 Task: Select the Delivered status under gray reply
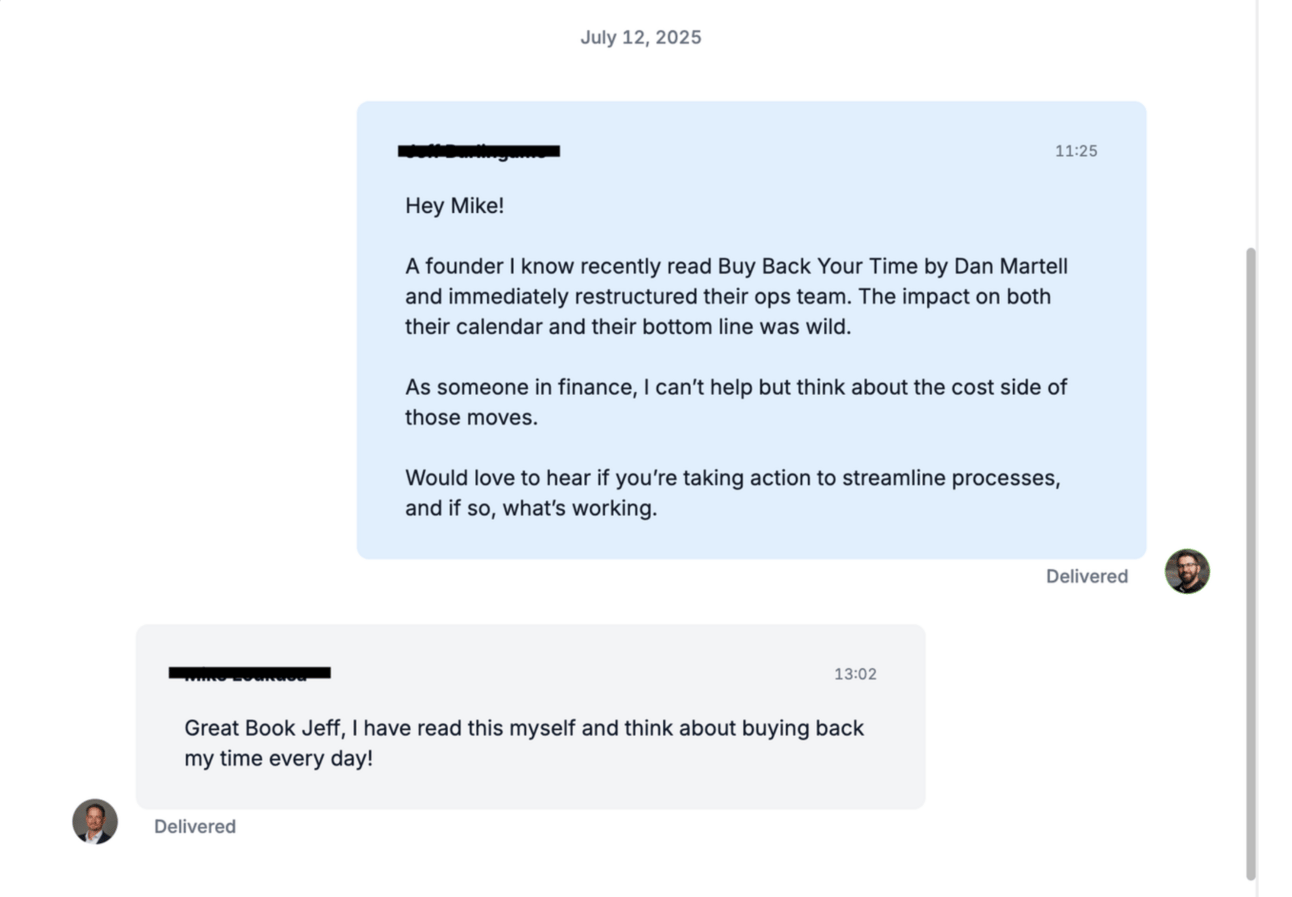click(x=195, y=826)
